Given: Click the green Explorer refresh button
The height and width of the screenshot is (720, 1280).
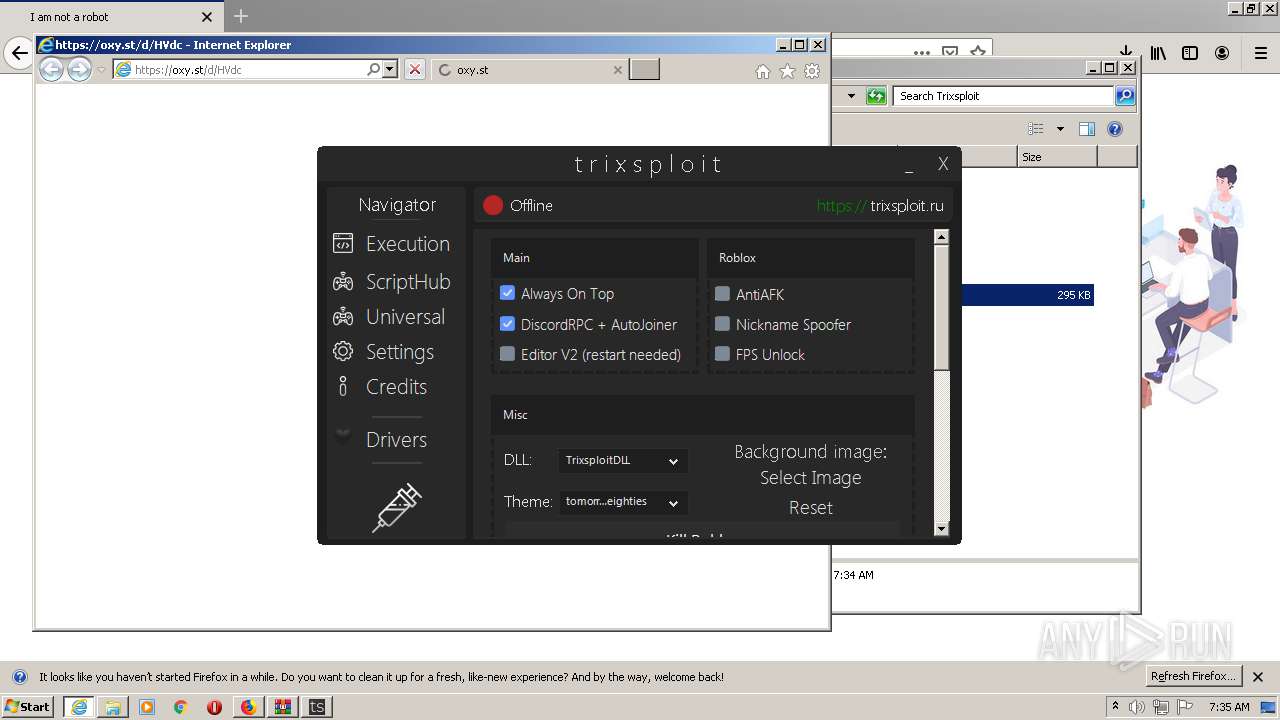Looking at the screenshot, I should click(x=876, y=96).
